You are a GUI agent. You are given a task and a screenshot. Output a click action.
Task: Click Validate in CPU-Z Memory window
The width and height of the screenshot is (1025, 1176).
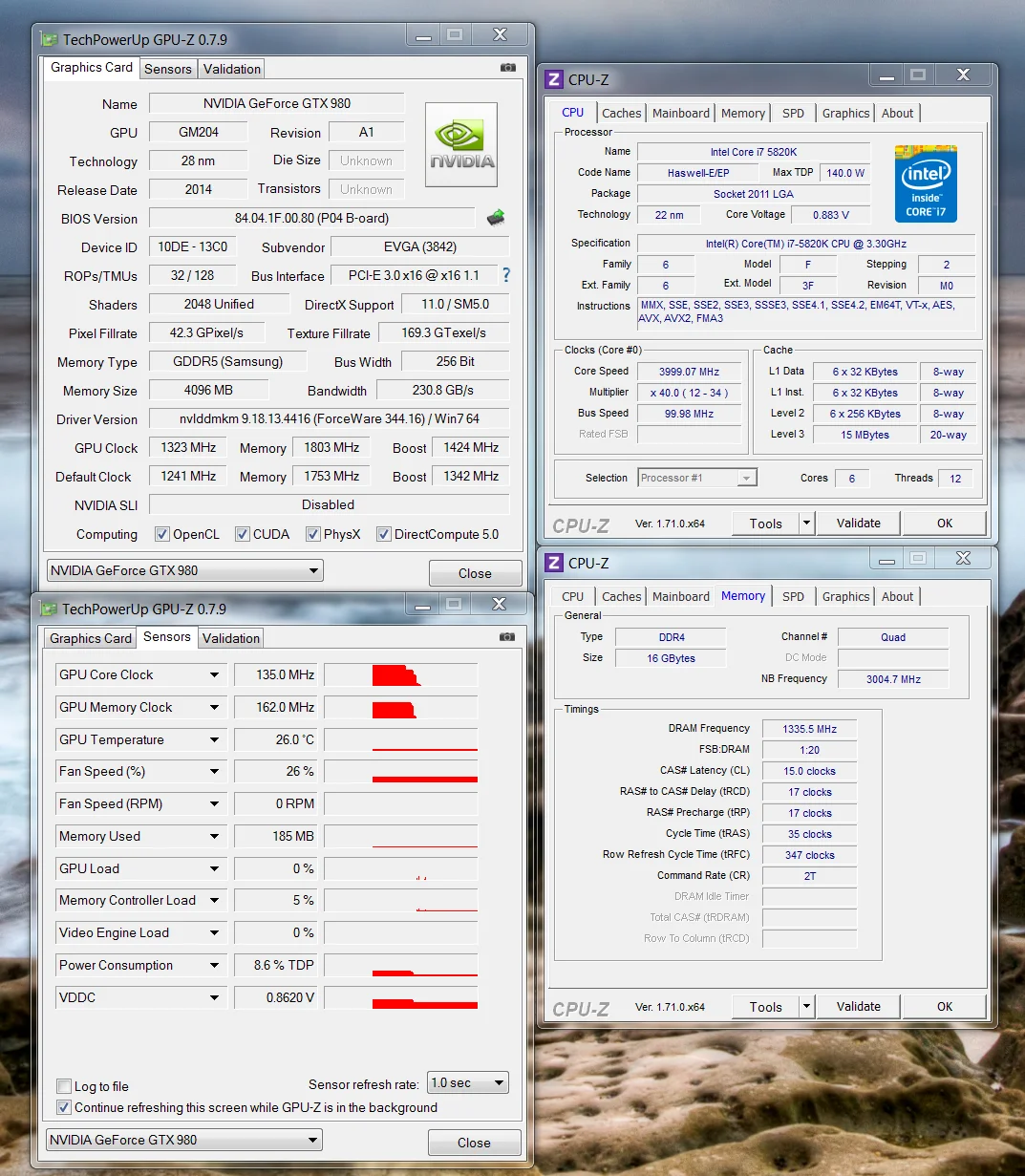(859, 1006)
